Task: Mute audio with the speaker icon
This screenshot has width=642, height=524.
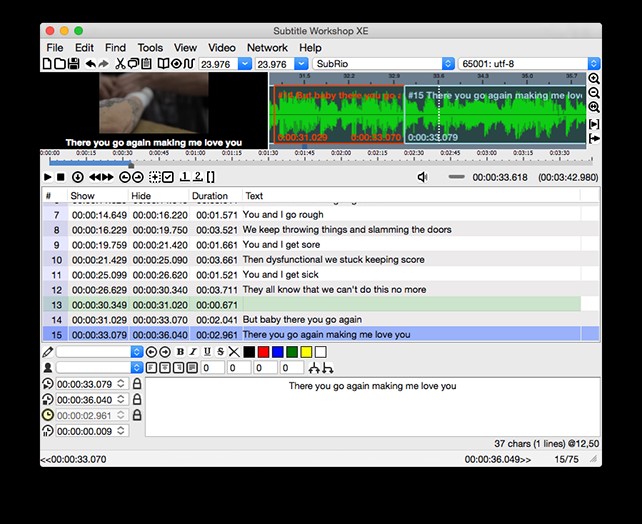Action: pyautogui.click(x=423, y=177)
